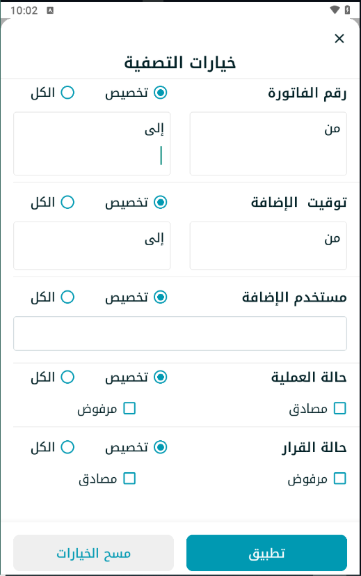Image resolution: width=361 pixels, height=576 pixels.
Task: Open the توقيت الإضافة إلى date field
Action: tap(92, 245)
